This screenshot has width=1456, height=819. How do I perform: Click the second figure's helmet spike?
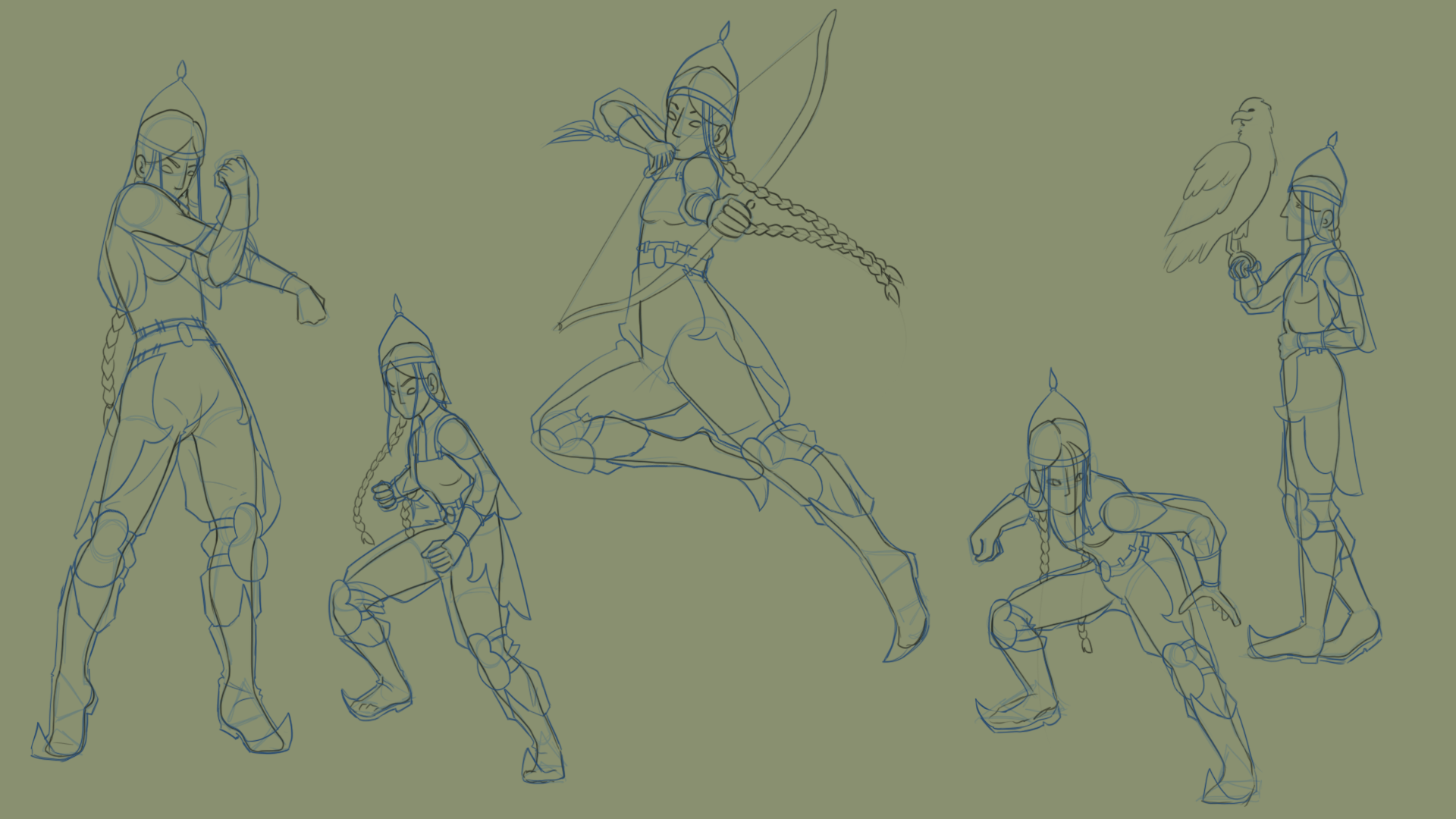point(397,305)
